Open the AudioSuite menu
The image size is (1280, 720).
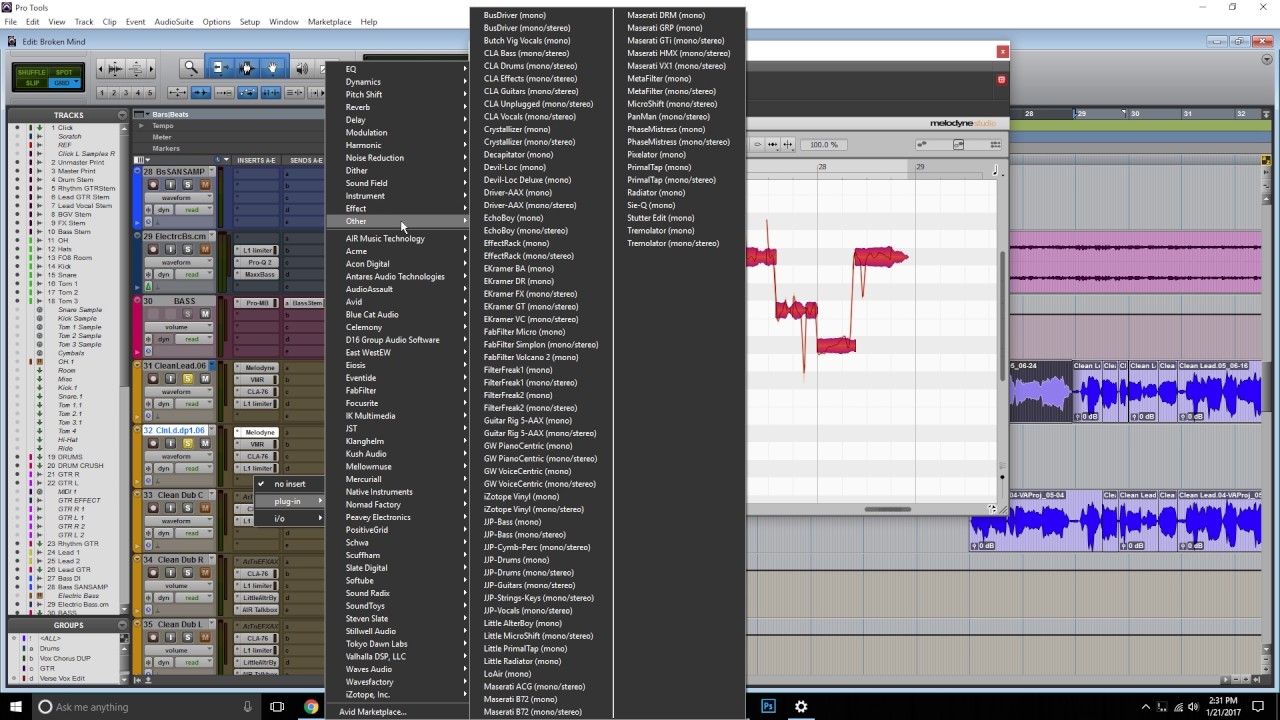tap(174, 22)
